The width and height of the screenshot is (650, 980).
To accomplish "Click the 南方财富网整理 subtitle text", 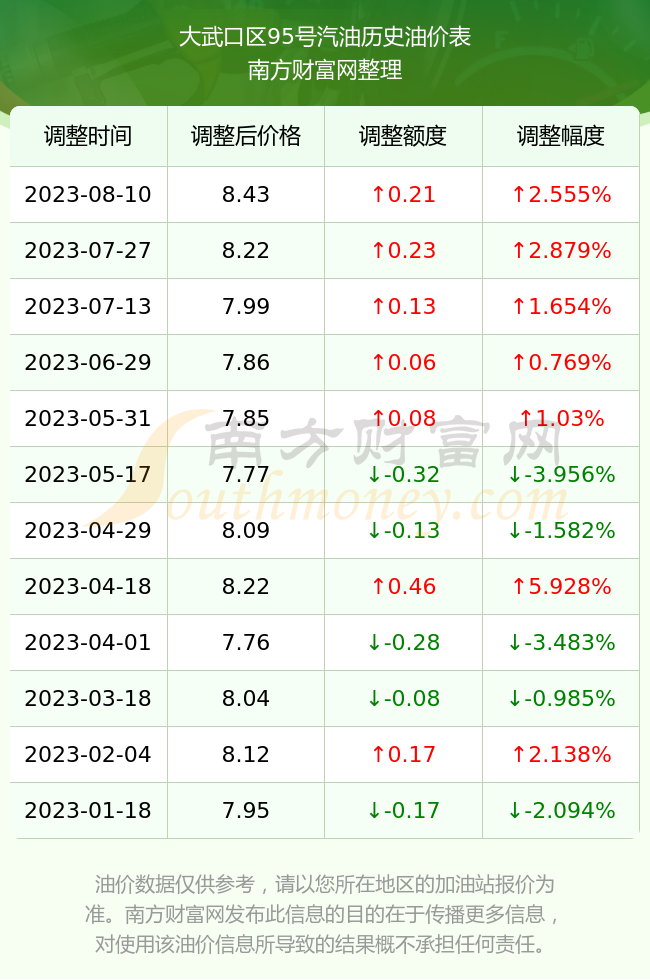I will coord(325,70).
